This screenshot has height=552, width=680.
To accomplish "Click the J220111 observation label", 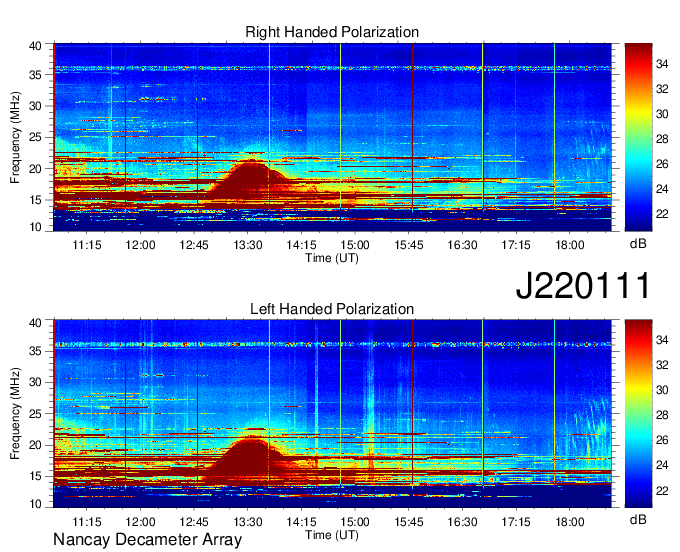I will tap(583, 285).
